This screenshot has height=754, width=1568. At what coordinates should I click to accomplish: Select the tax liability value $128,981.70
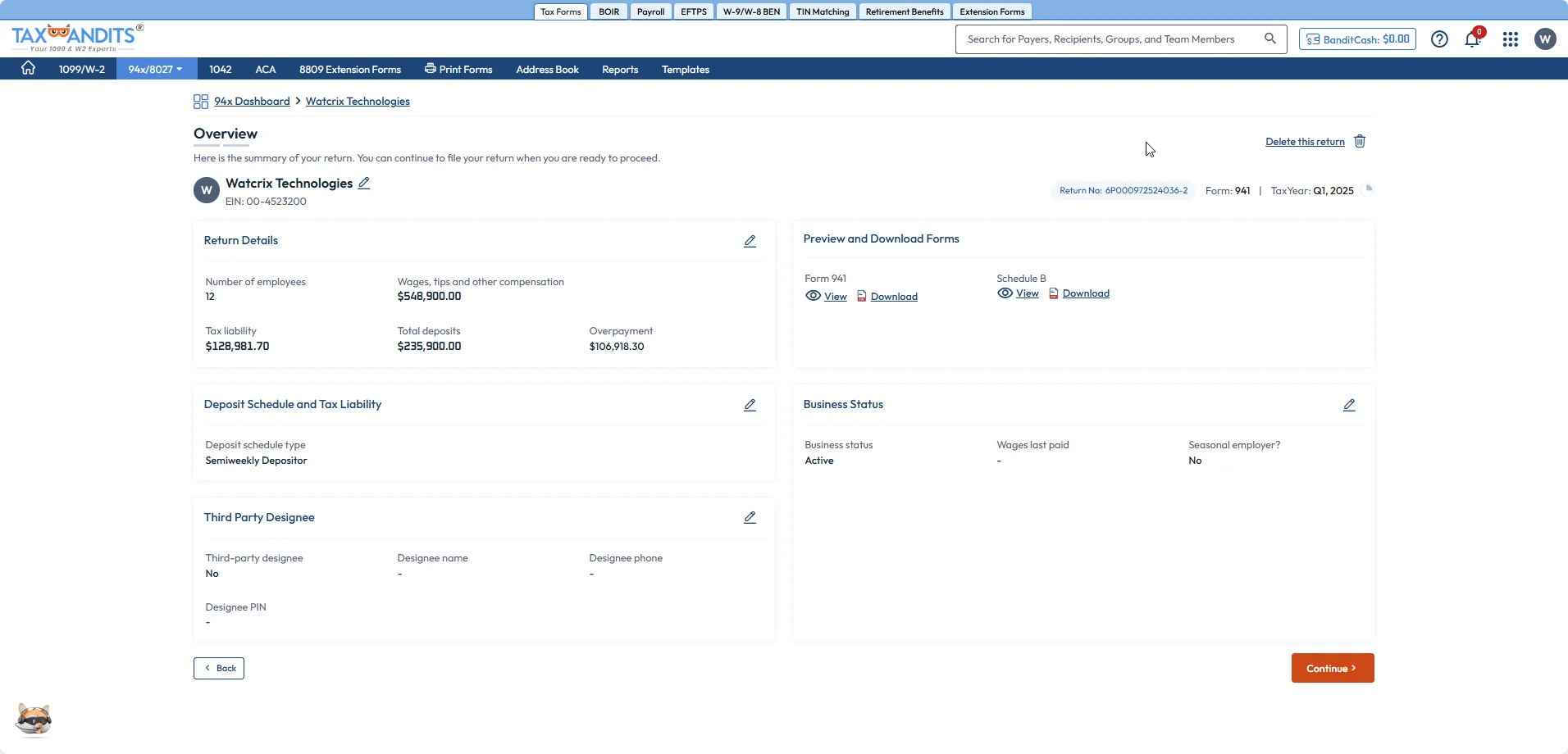click(237, 347)
